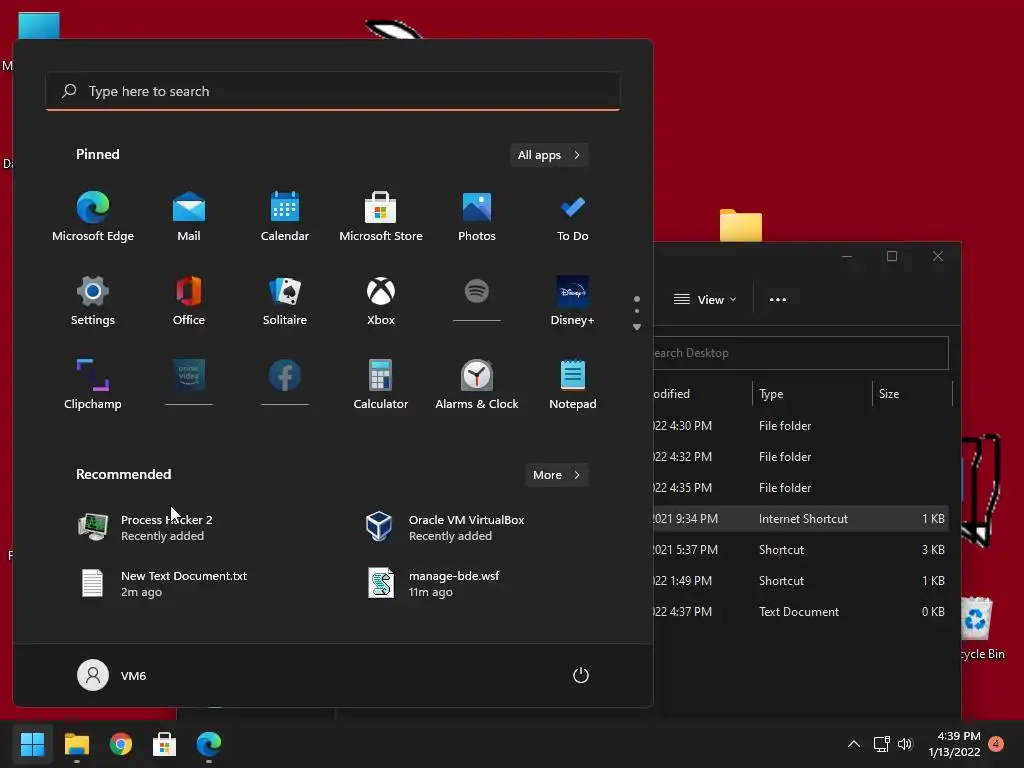The image size is (1024, 768).
Task: Select the File folder row dated 4:30 PM
Action: click(x=801, y=426)
